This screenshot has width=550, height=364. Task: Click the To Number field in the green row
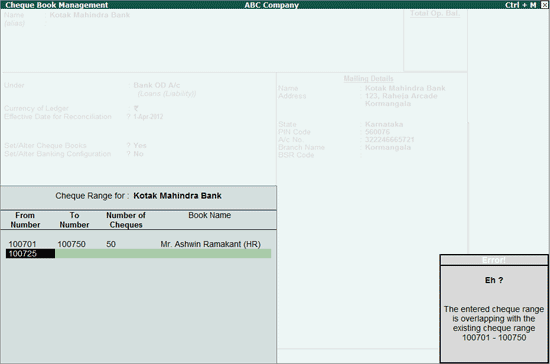point(74,254)
